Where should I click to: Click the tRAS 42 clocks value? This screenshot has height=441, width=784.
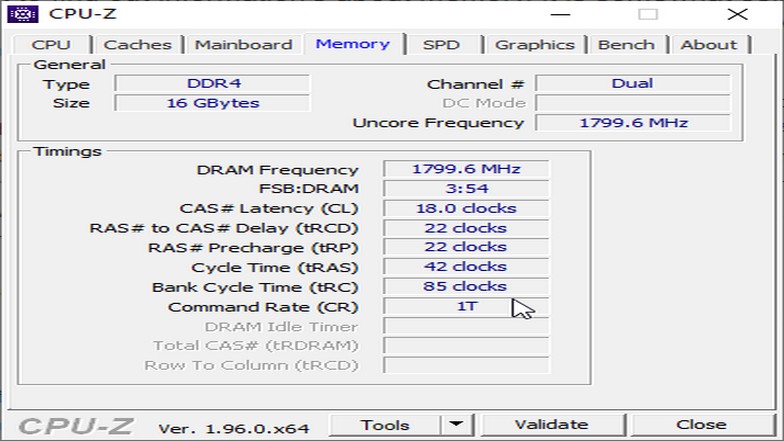tap(466, 266)
